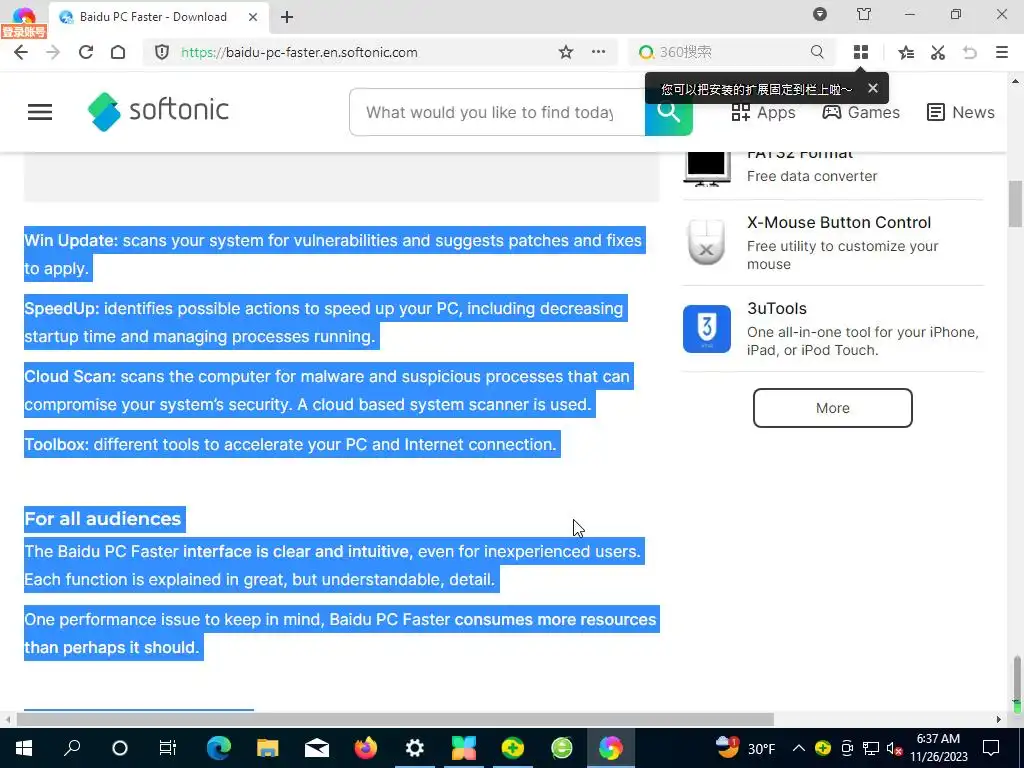Open the favorites list icon
1024x768 pixels.
click(x=906, y=52)
